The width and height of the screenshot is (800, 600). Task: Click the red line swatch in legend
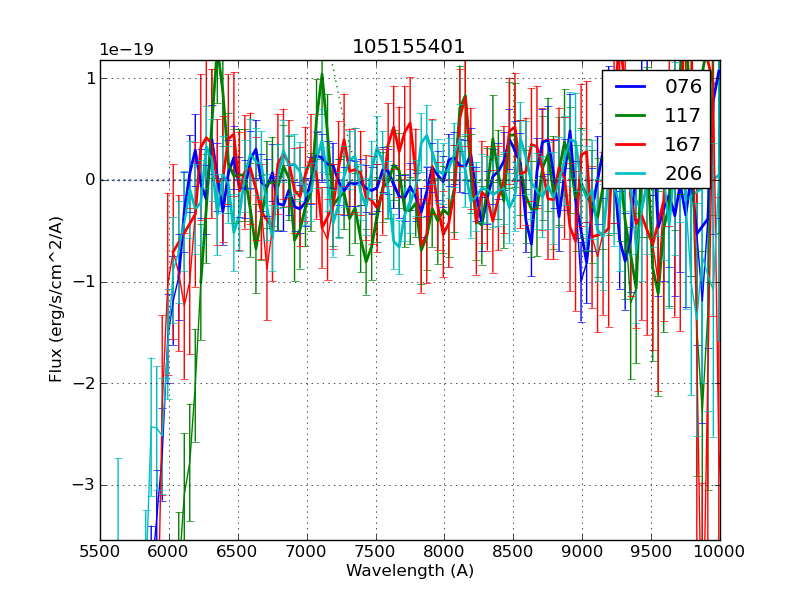(630, 144)
